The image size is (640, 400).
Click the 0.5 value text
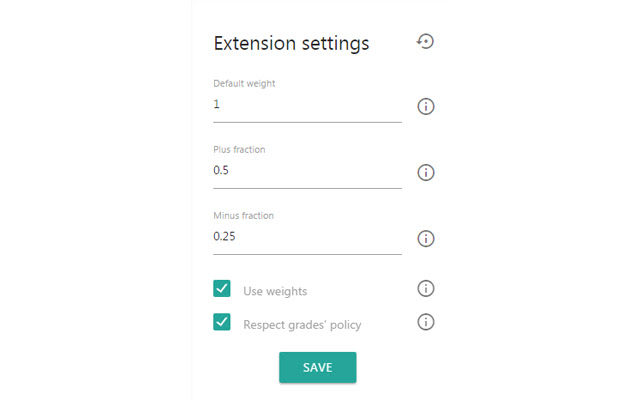[221, 170]
